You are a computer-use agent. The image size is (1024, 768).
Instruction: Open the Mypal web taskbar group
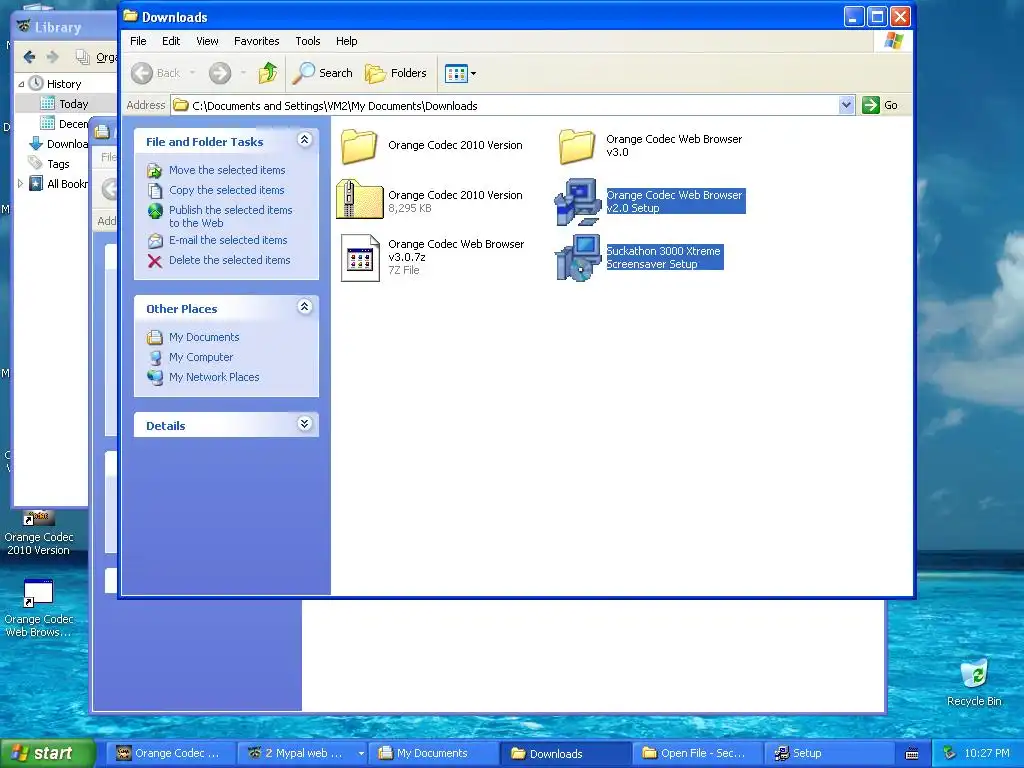coord(302,753)
